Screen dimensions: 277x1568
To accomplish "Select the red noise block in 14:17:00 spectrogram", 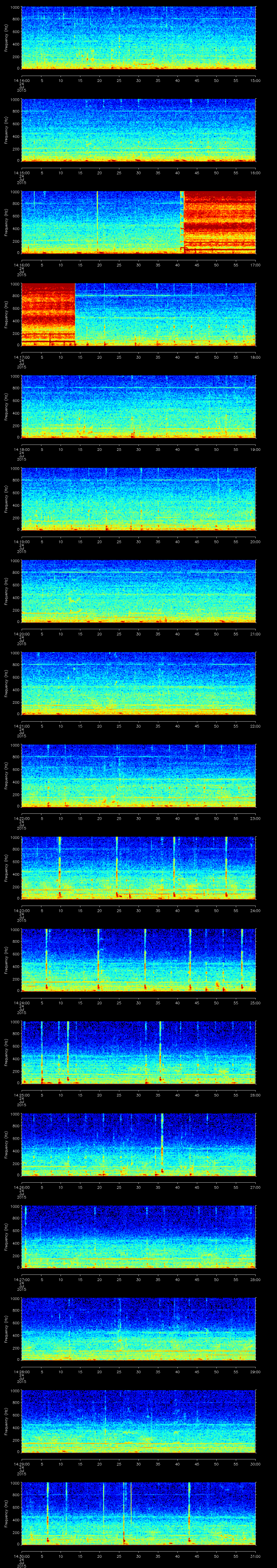I will (48, 315).
